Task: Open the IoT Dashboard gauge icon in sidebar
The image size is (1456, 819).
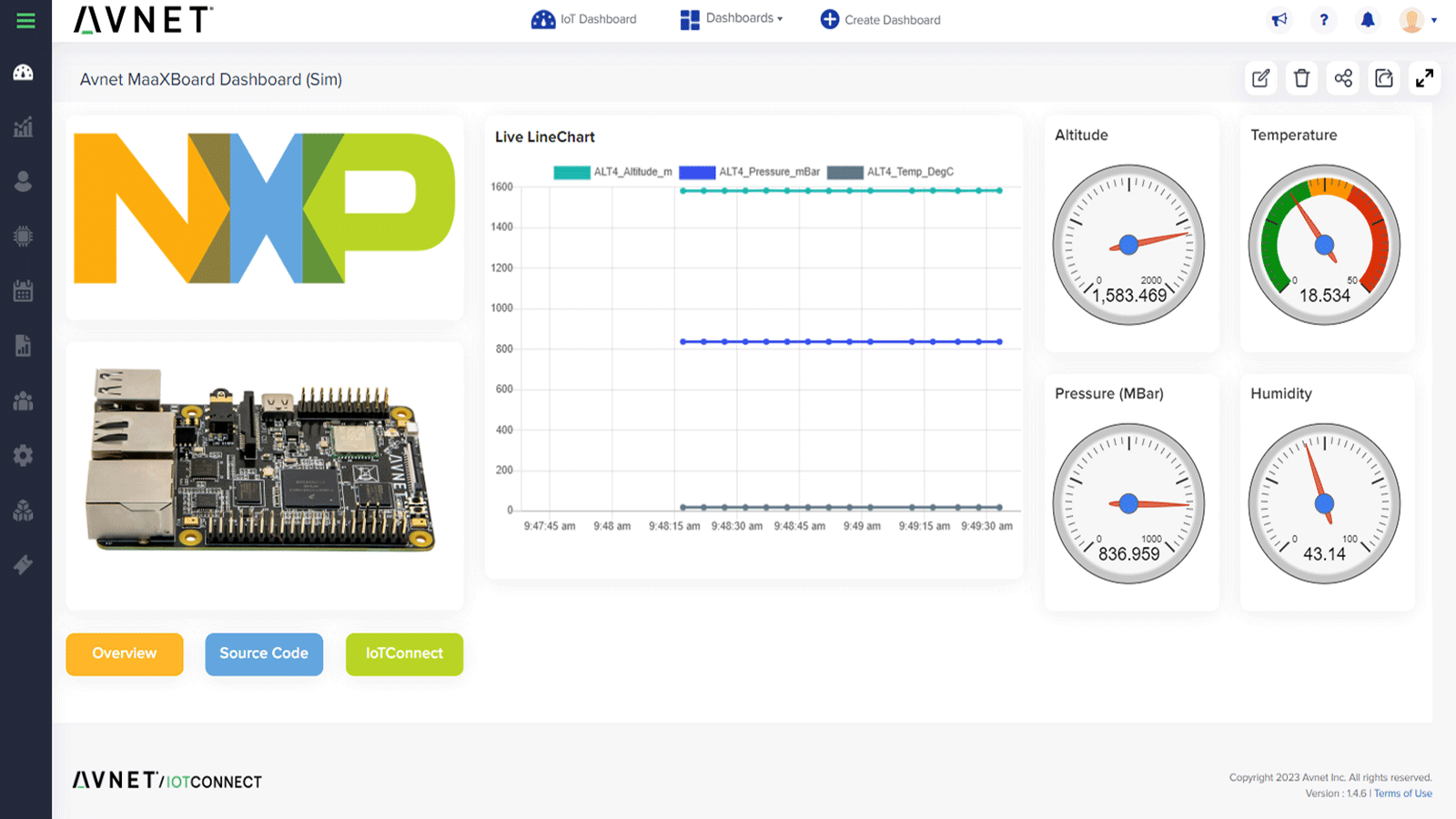Action: click(x=25, y=71)
